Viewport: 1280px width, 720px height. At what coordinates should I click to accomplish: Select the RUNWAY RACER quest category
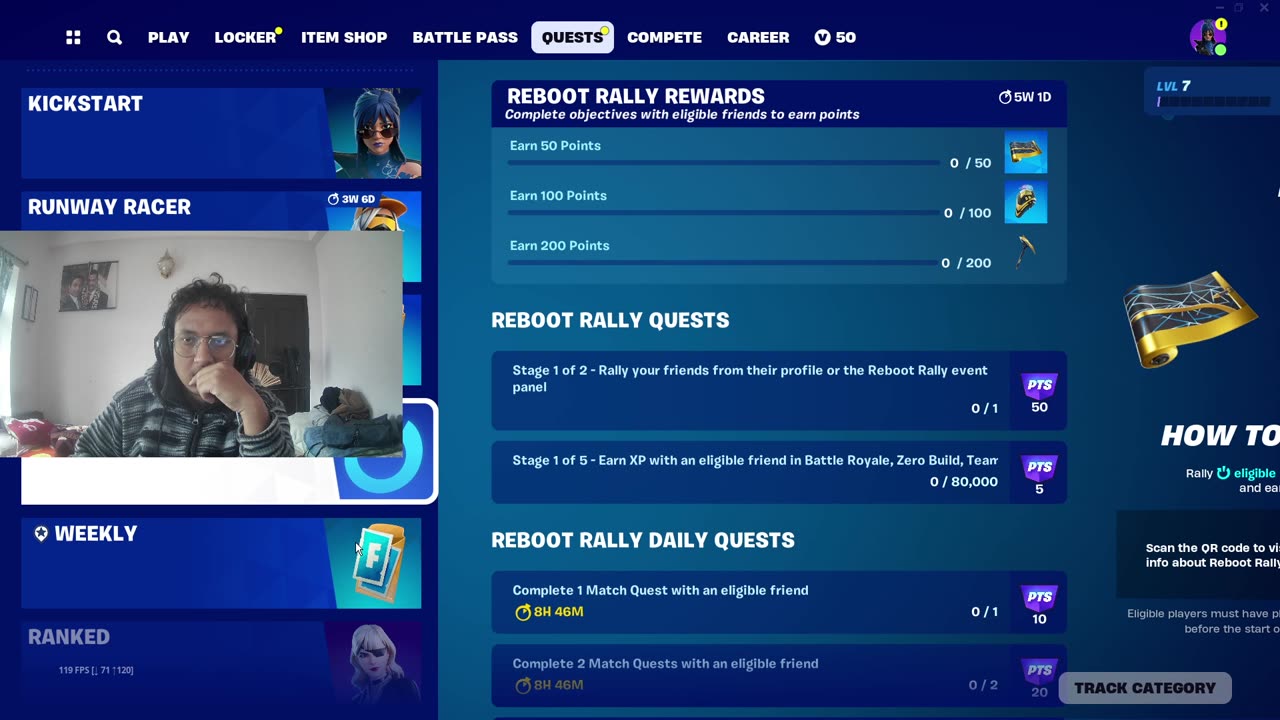221,211
